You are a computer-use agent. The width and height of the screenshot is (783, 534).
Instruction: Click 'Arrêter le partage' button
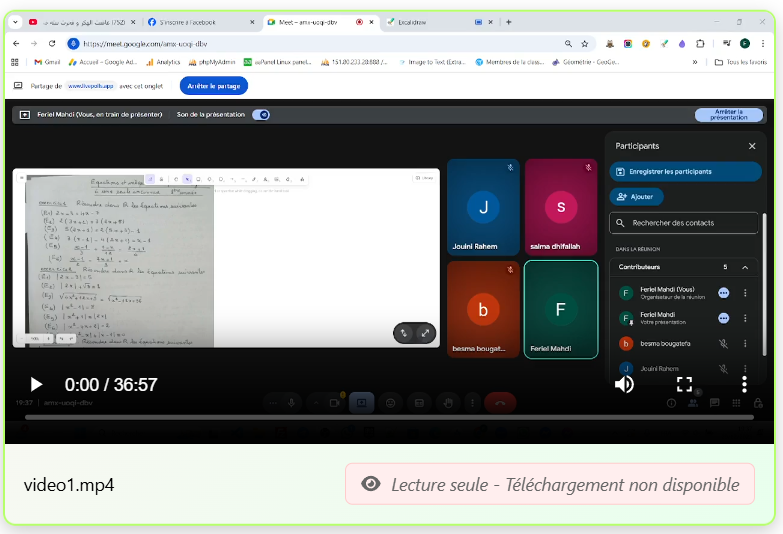pyautogui.click(x=214, y=86)
